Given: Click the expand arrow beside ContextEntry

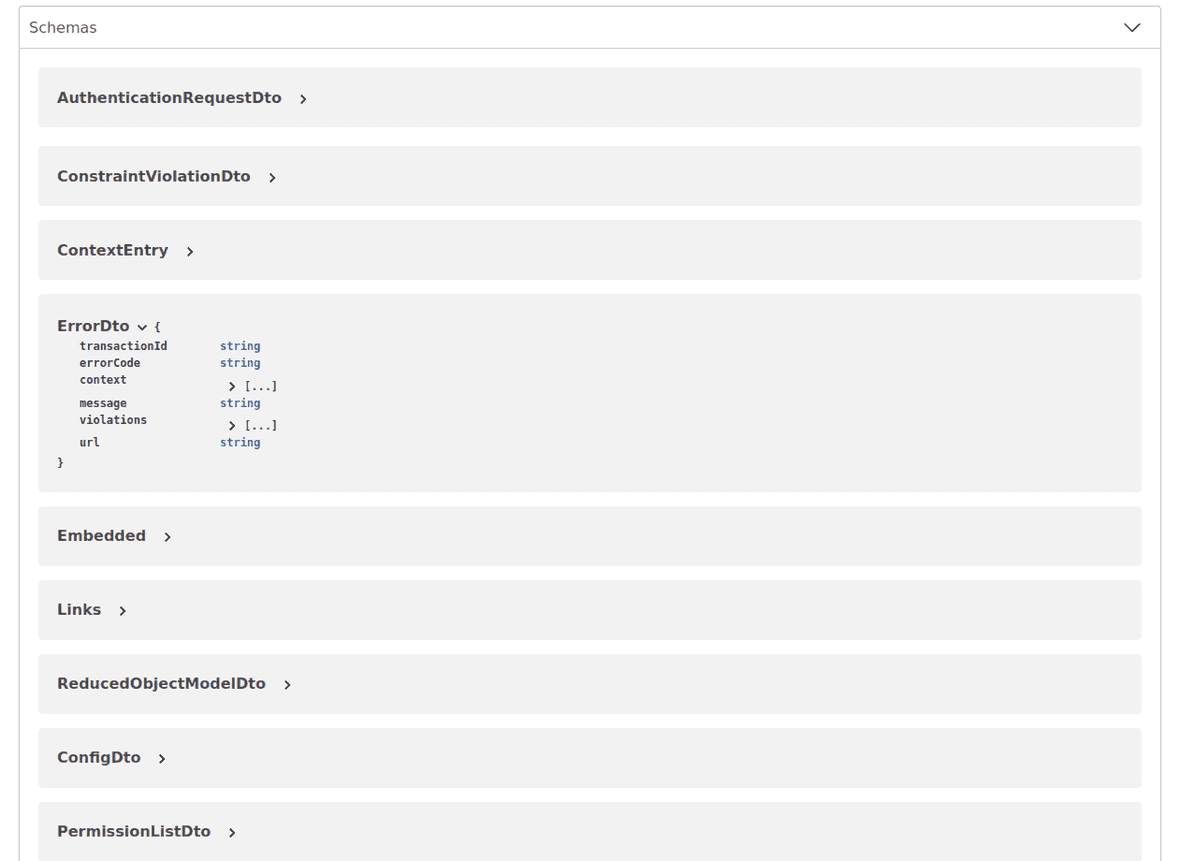Looking at the screenshot, I should tap(190, 250).
